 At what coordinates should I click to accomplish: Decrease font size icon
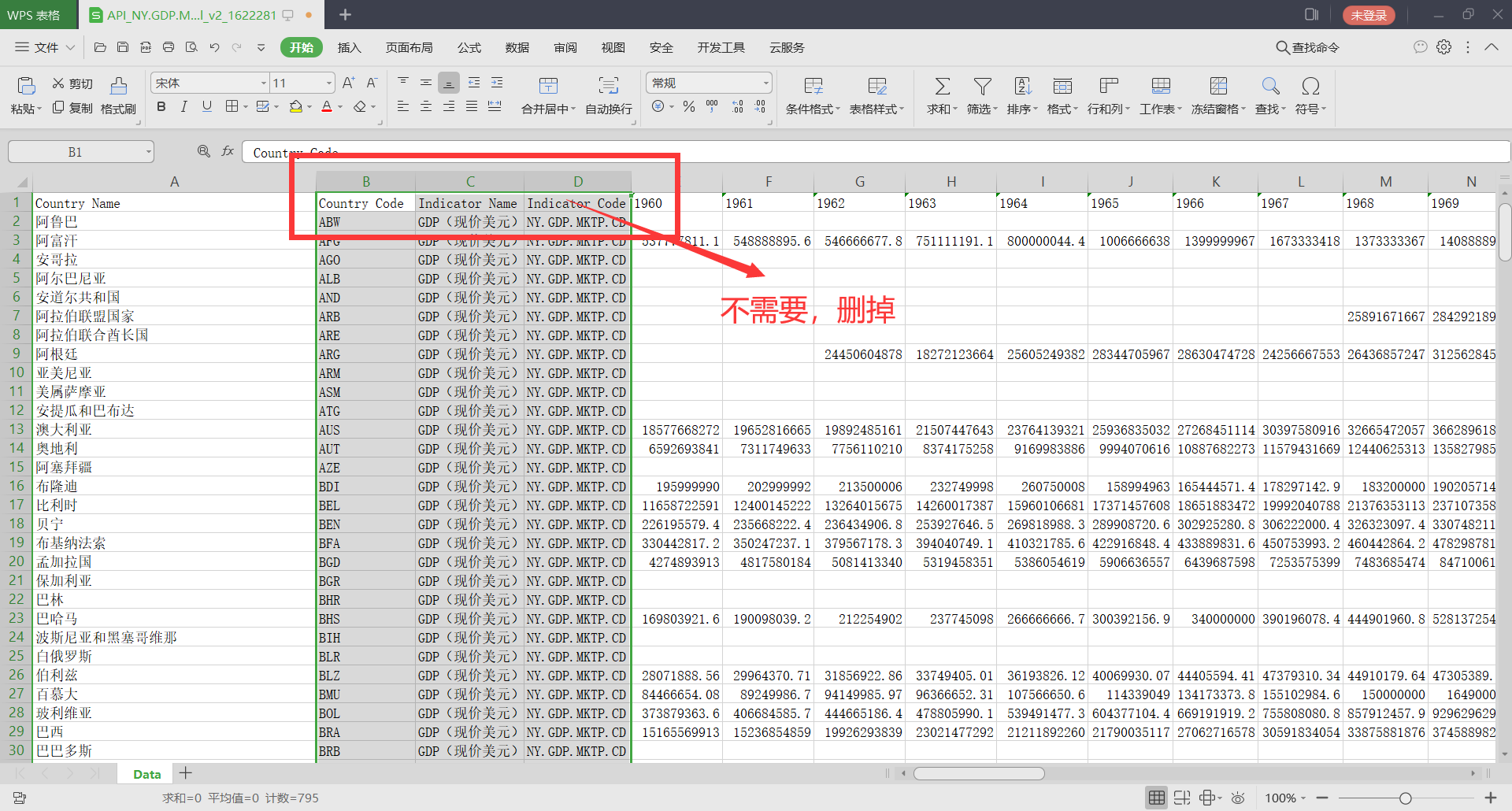[372, 83]
